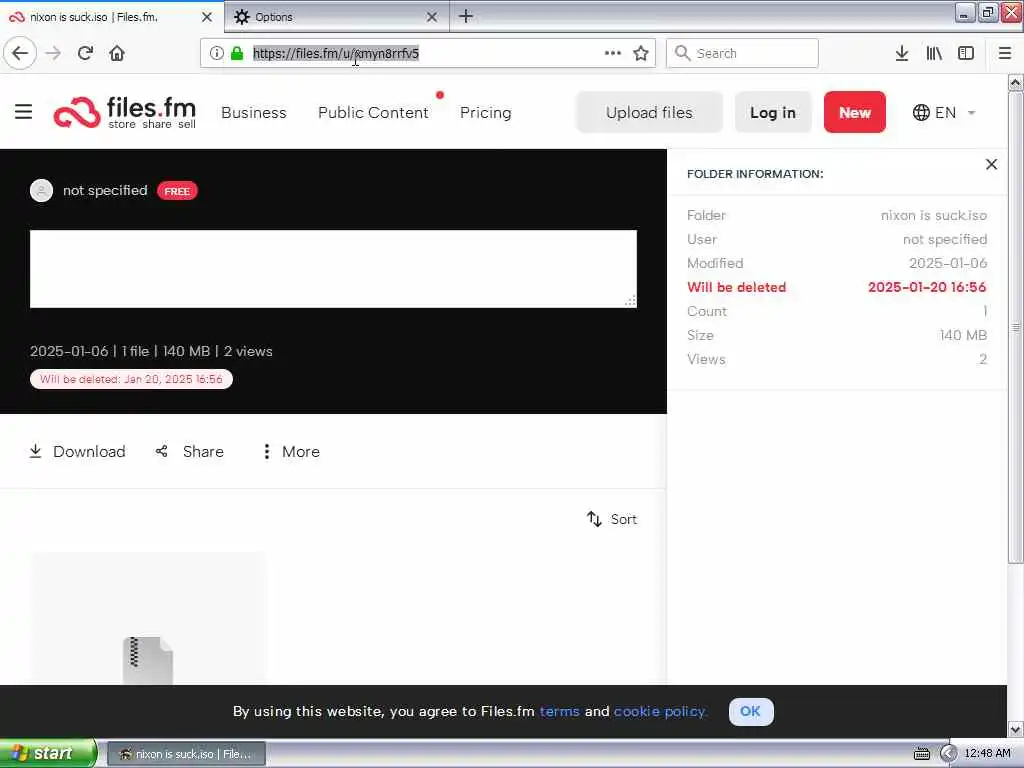This screenshot has width=1024, height=768.
Task: Click the browser Search field
Action: coord(742,54)
